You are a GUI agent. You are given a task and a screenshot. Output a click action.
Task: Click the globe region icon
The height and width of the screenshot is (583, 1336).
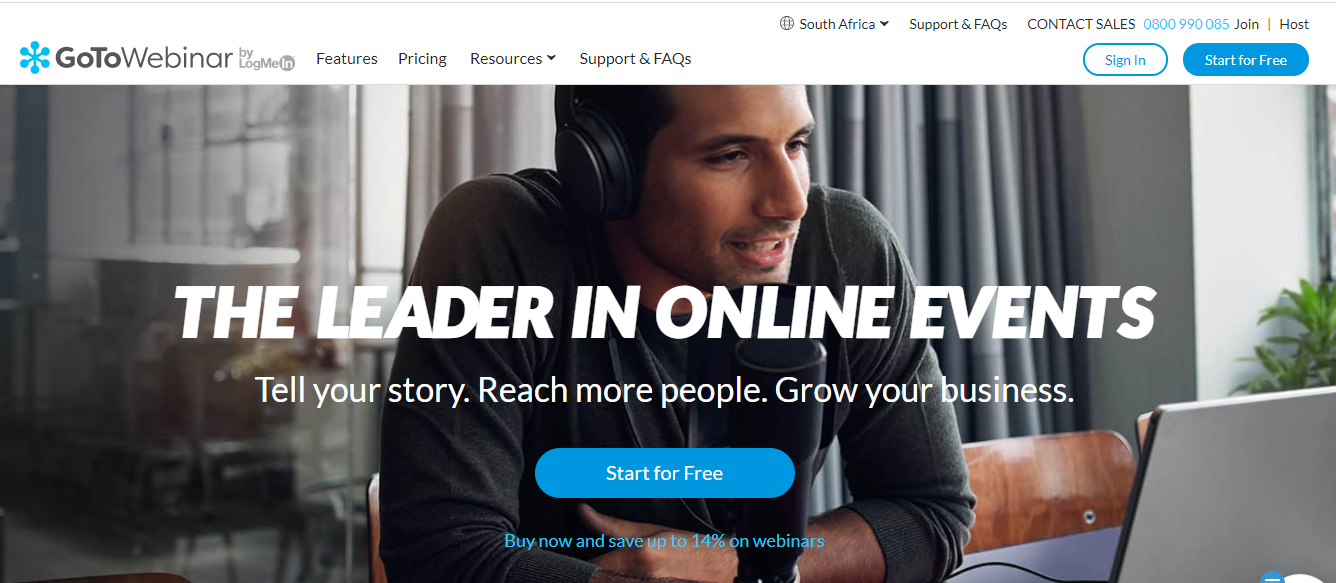click(x=787, y=24)
